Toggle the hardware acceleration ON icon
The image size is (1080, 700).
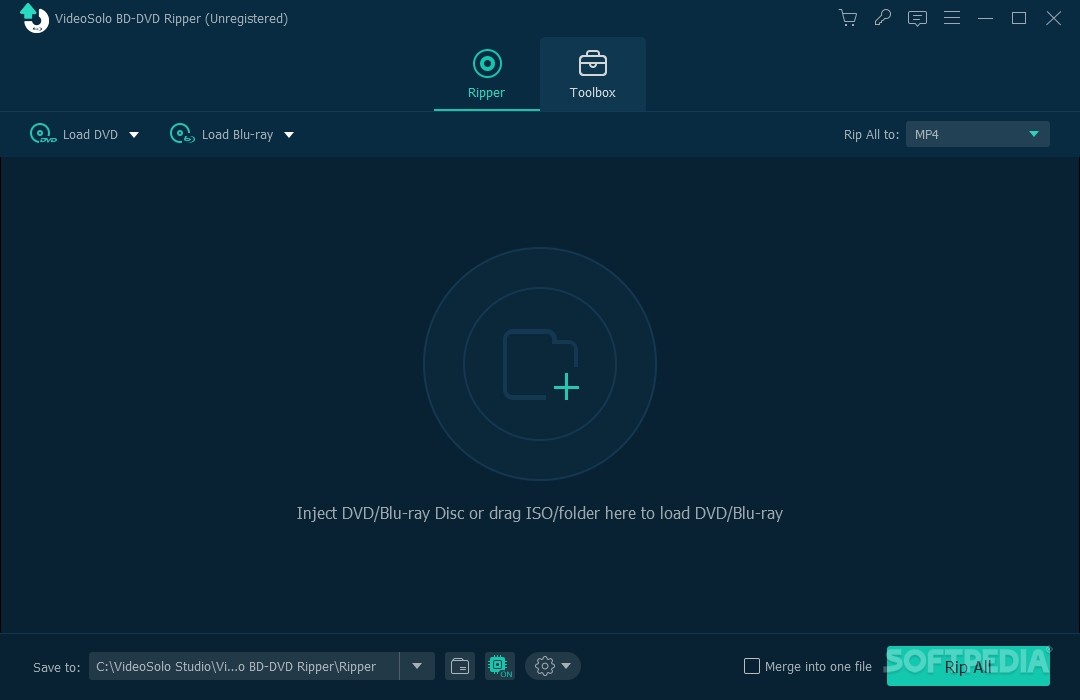click(x=499, y=666)
